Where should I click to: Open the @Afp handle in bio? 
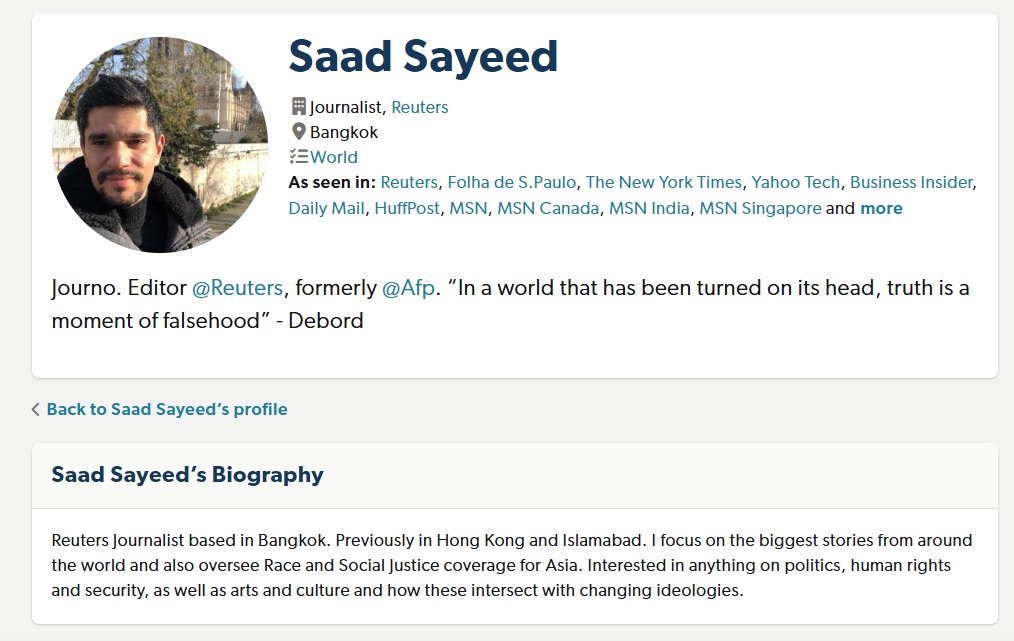point(409,288)
